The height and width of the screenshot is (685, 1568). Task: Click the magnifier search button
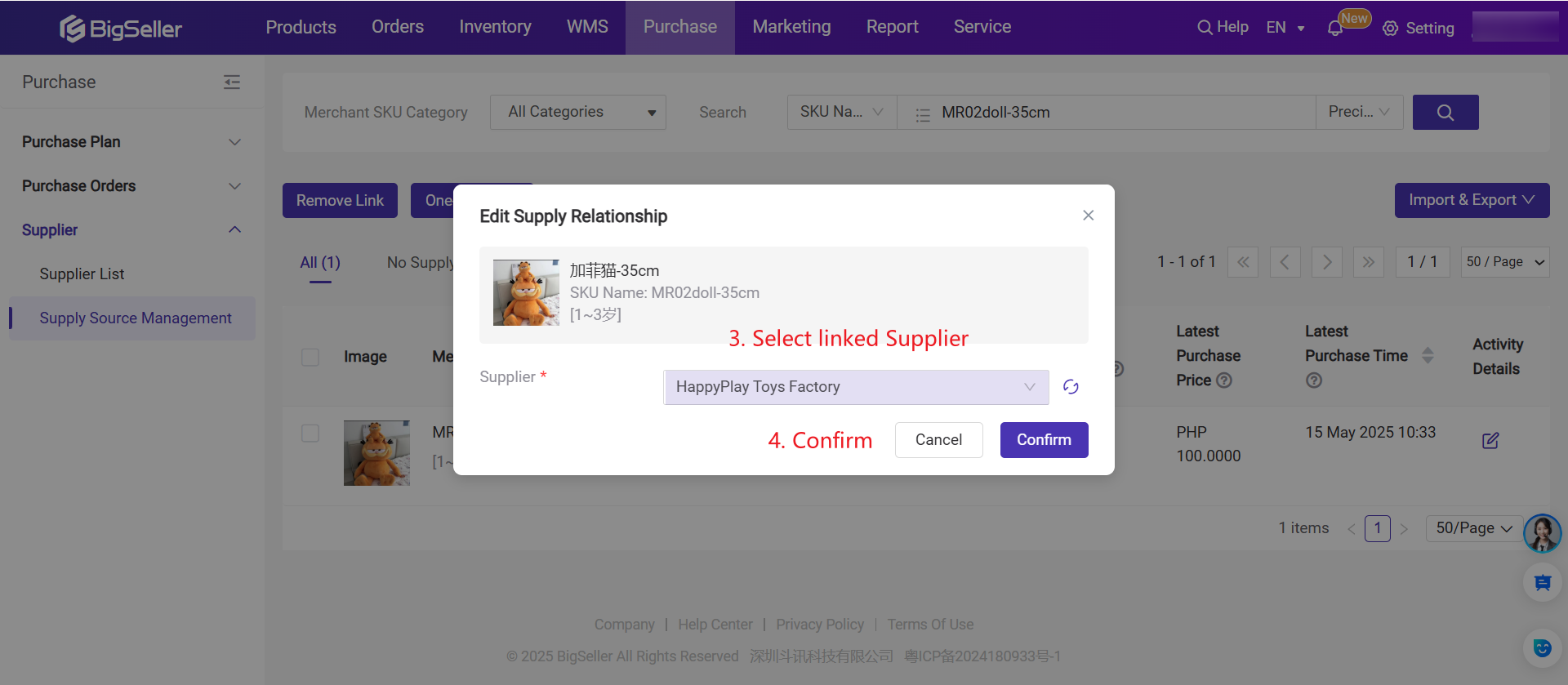click(1445, 113)
